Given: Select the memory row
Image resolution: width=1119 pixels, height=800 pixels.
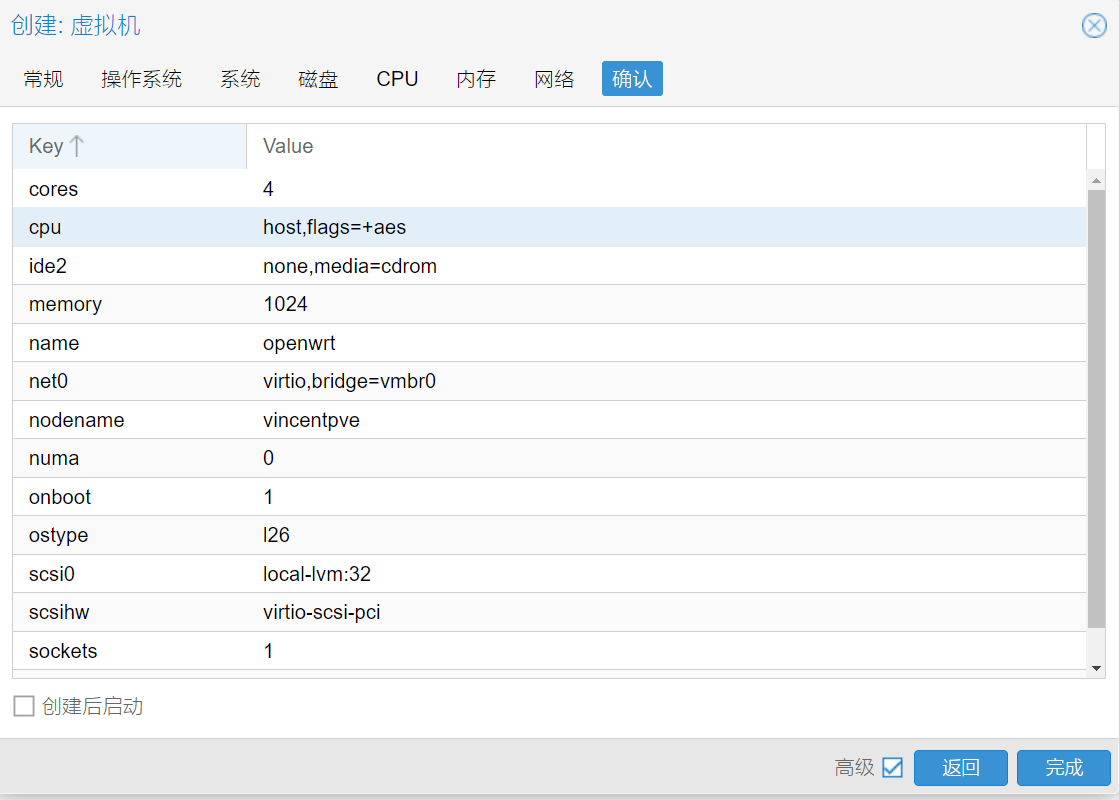Looking at the screenshot, I should pos(549,304).
